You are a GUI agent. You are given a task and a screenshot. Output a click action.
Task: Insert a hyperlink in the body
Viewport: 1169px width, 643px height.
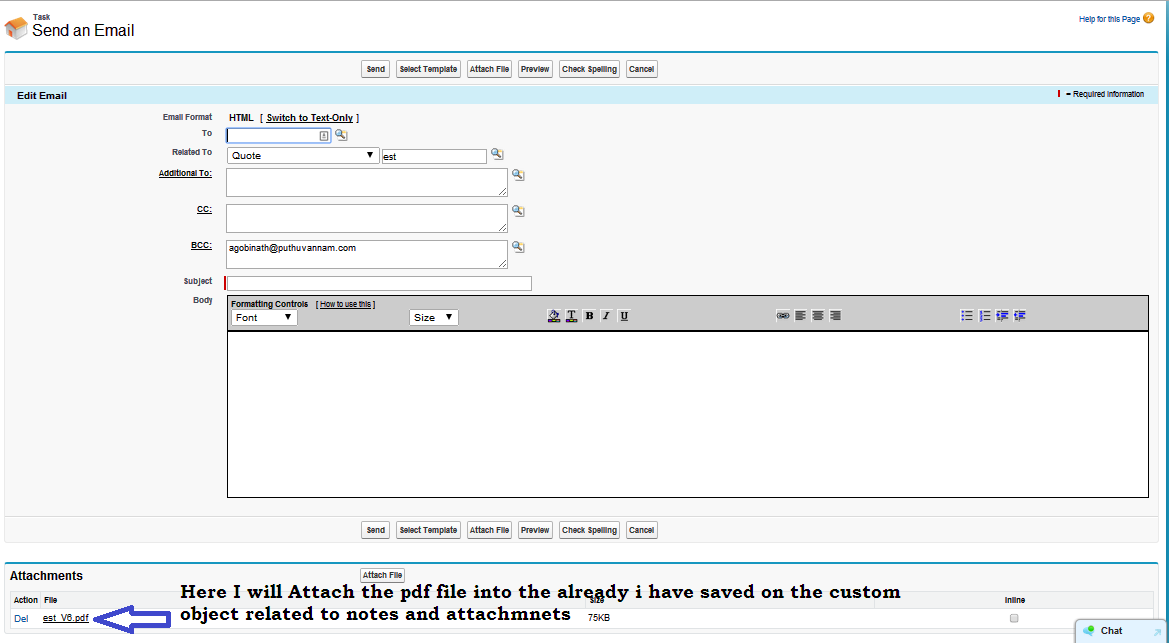(785, 316)
